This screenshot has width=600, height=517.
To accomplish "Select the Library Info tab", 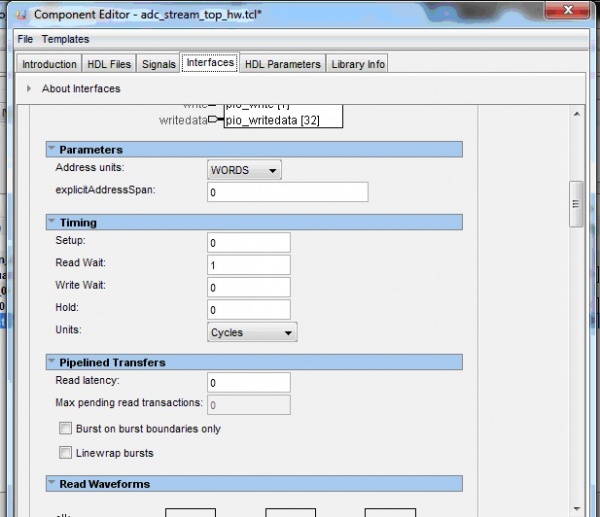I will pyautogui.click(x=357, y=64).
